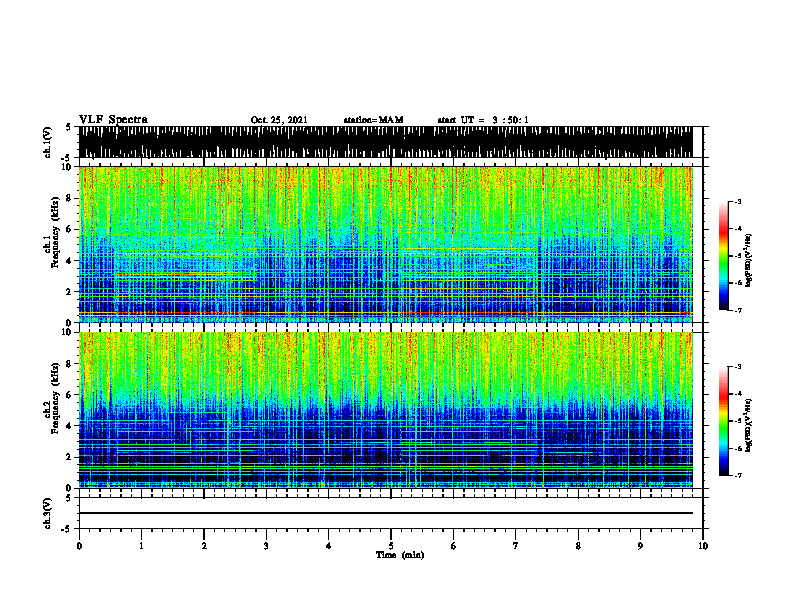Click the '-7' label on ch.2 colorbar

pos(738,475)
